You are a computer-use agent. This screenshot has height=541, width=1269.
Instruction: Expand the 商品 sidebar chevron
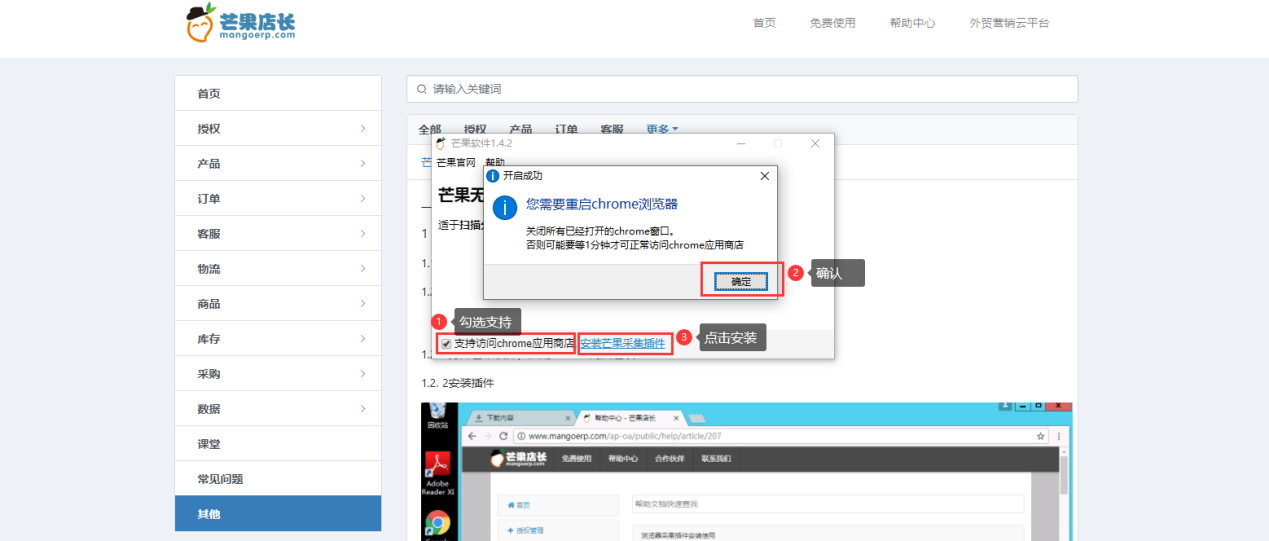tap(363, 304)
